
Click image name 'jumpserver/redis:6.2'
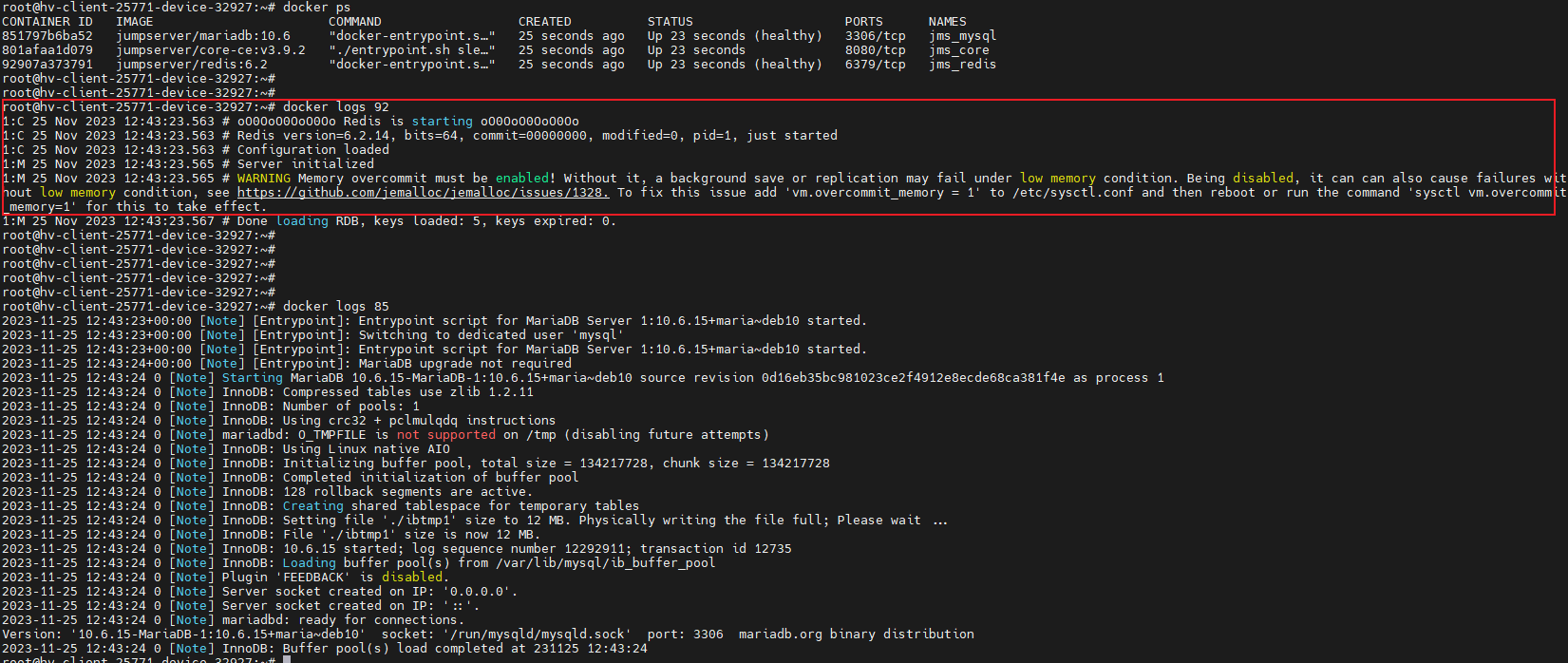tap(192, 65)
